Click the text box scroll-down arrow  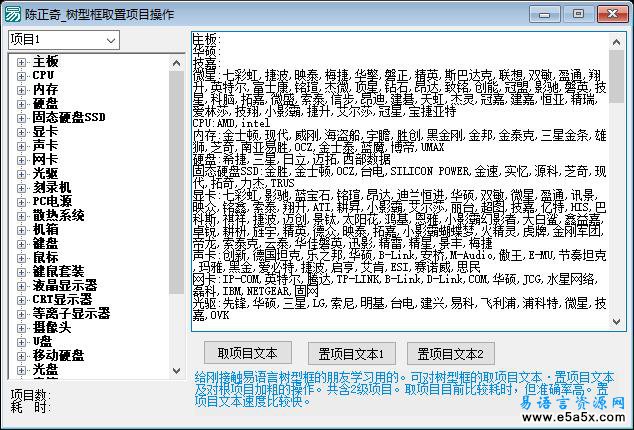click(x=617, y=322)
